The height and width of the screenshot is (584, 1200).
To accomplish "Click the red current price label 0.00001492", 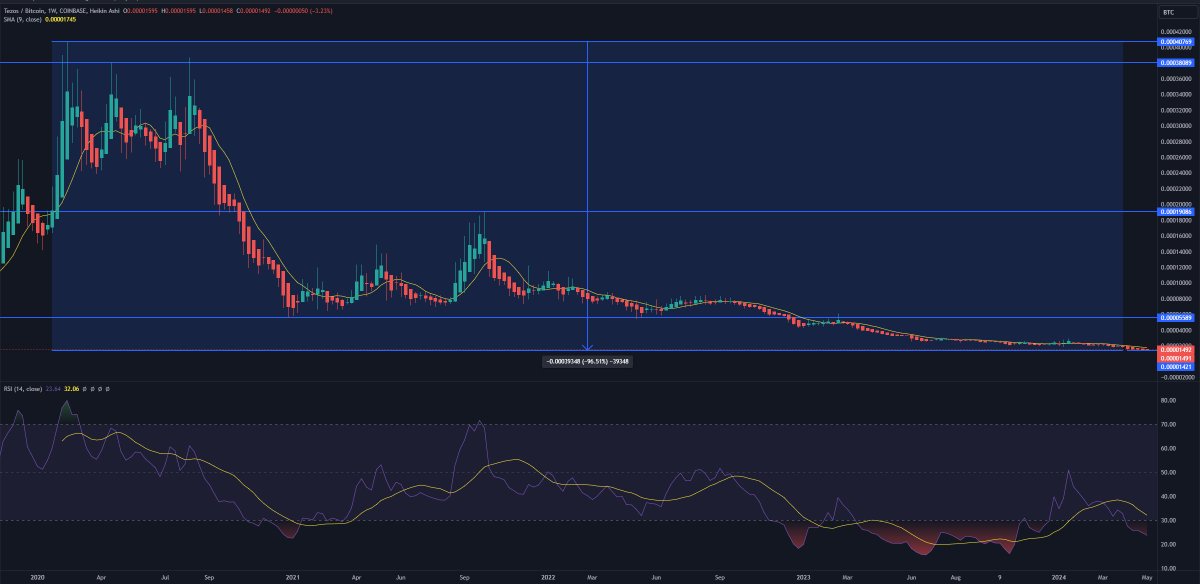I will tap(1177, 349).
